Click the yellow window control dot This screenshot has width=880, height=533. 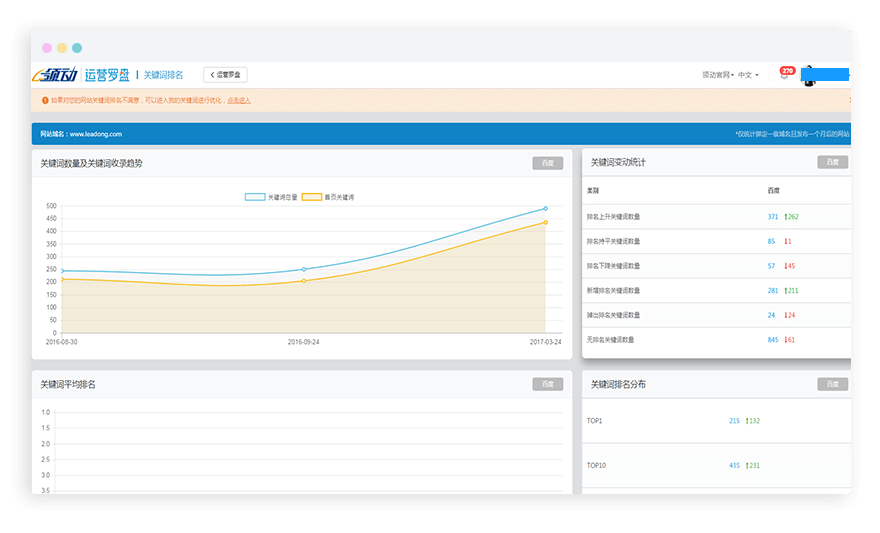[62, 48]
